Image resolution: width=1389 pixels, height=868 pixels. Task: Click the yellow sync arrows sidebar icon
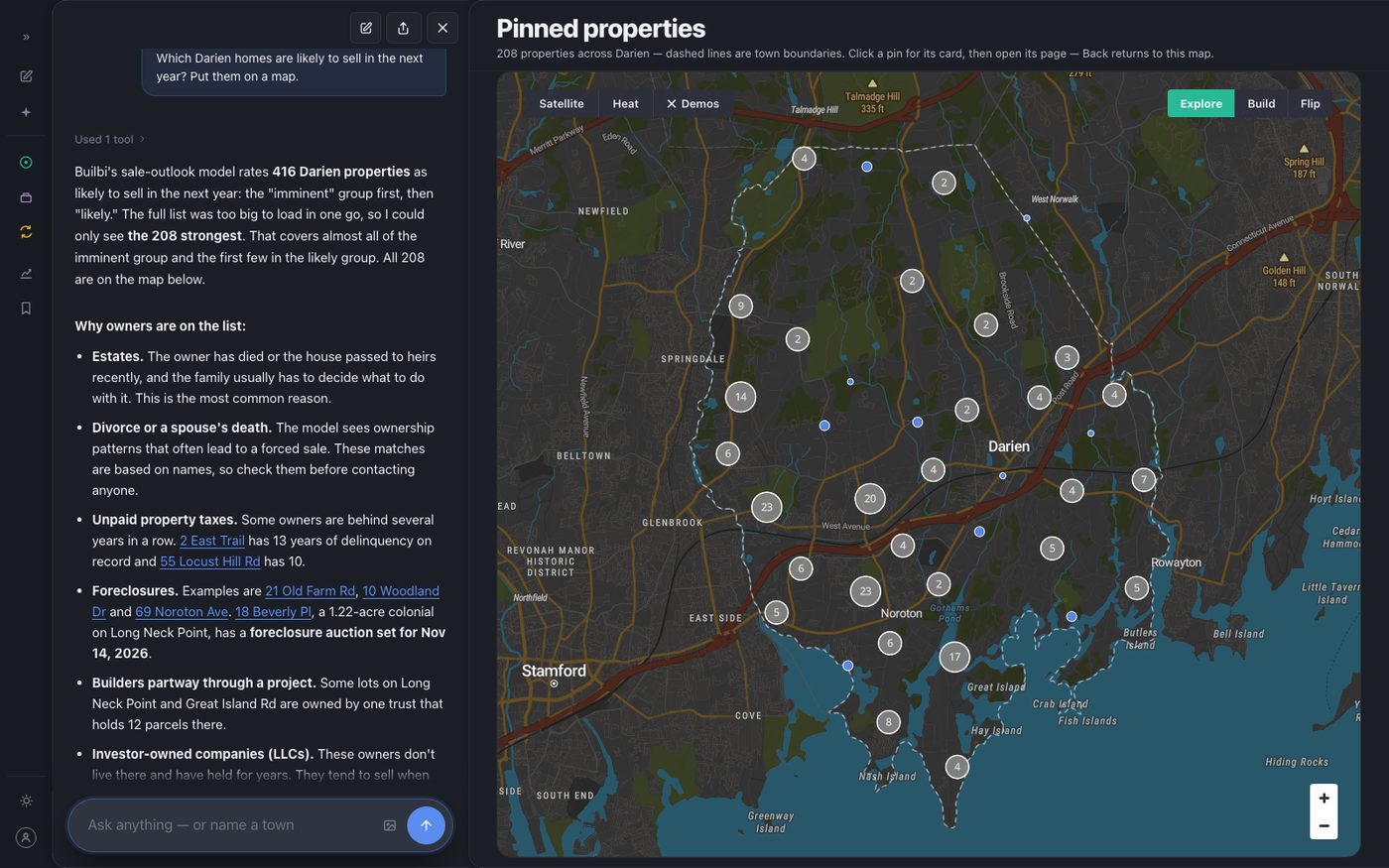click(26, 232)
